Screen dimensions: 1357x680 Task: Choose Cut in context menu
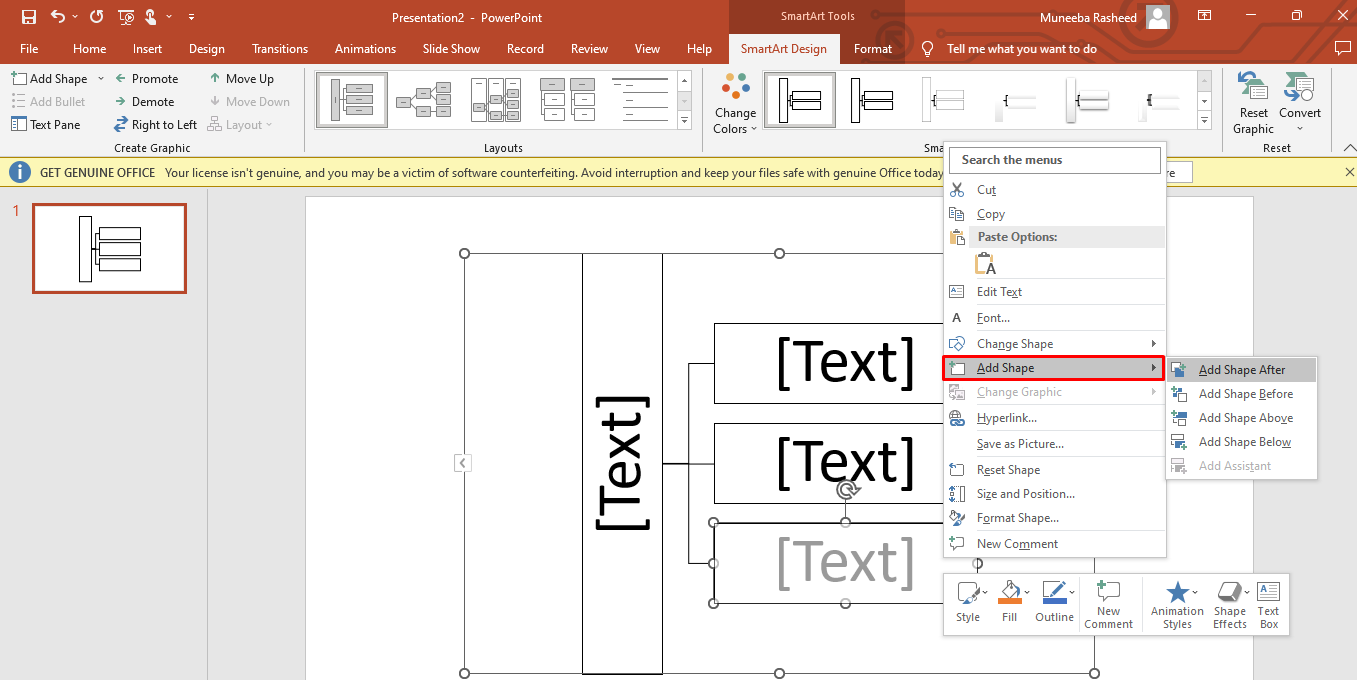1055,189
